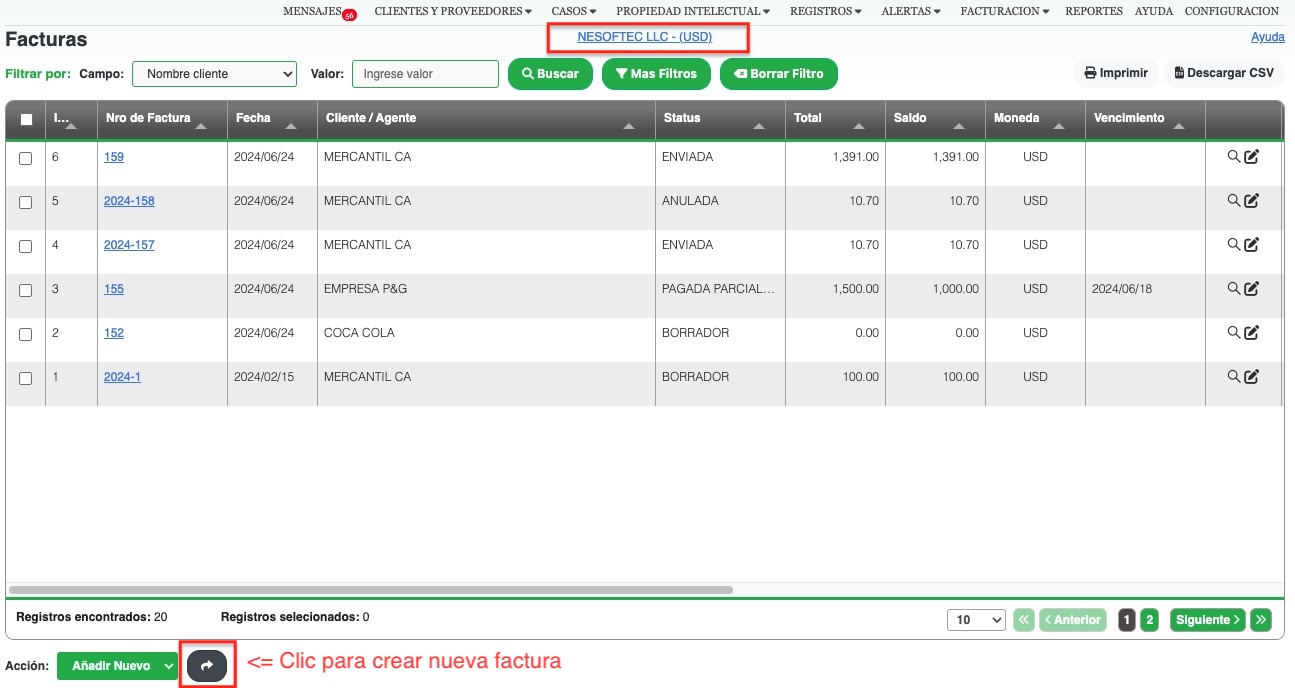Open the NESOFTEC LLC - (USD) link
The image size is (1295, 688).
[x=646, y=36]
